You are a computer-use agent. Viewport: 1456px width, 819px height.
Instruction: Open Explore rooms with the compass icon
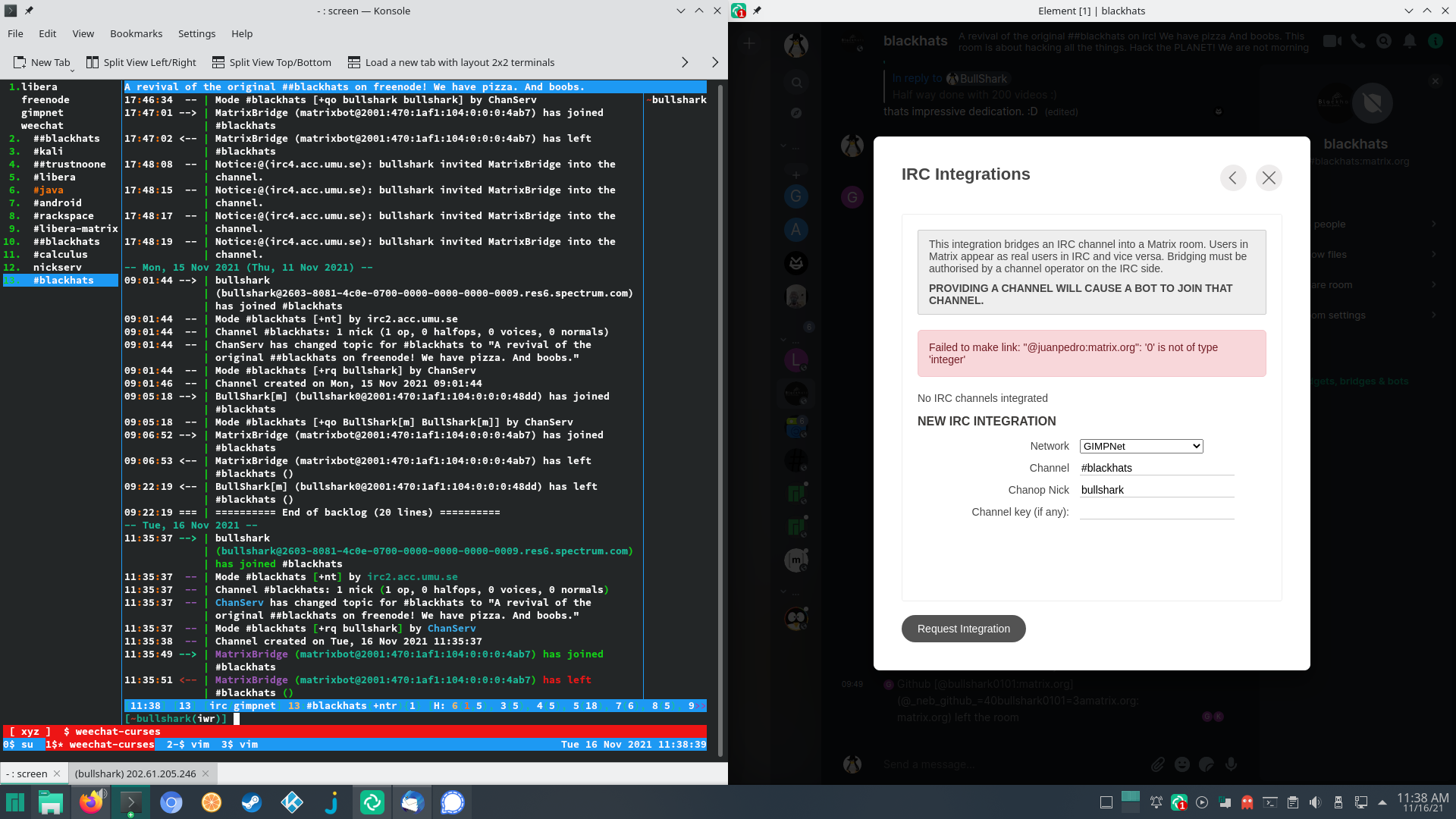(796, 112)
